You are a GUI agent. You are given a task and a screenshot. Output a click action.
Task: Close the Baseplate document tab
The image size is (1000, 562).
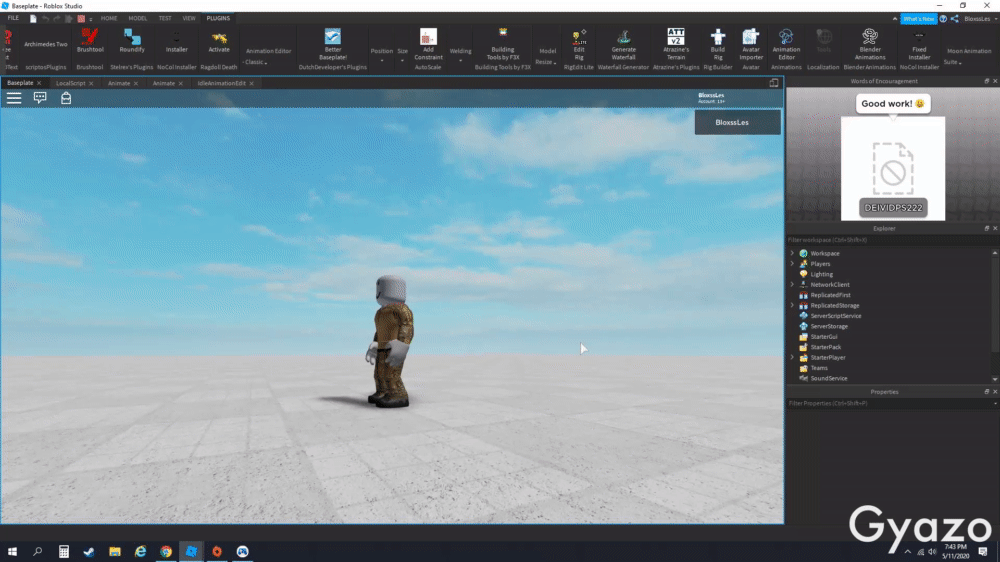[39, 83]
